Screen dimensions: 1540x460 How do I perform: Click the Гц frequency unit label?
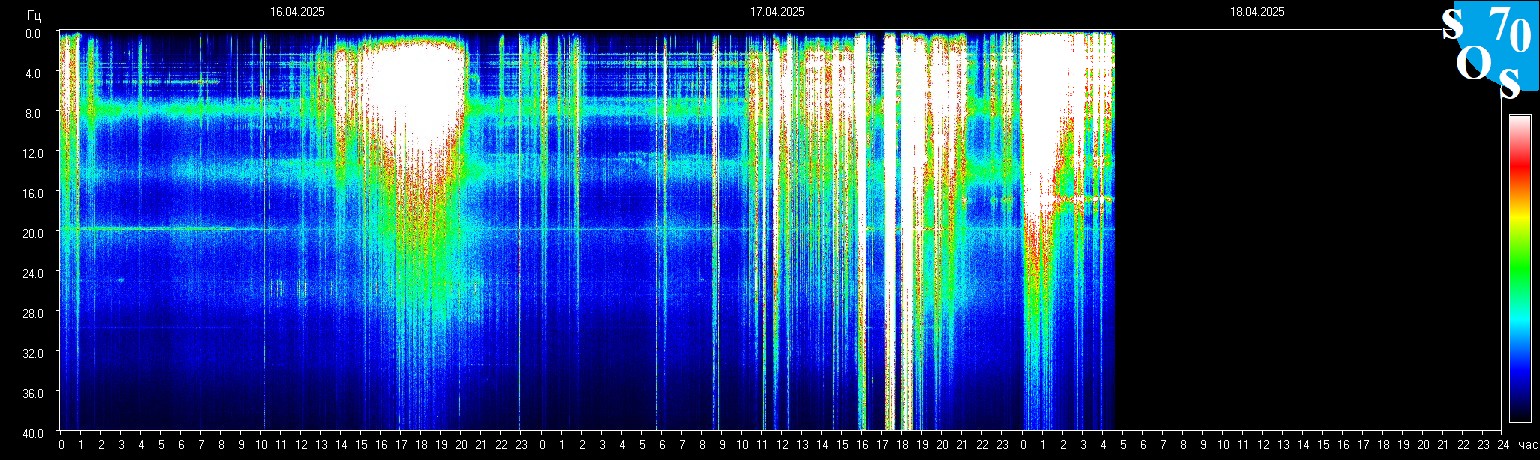click(x=34, y=14)
